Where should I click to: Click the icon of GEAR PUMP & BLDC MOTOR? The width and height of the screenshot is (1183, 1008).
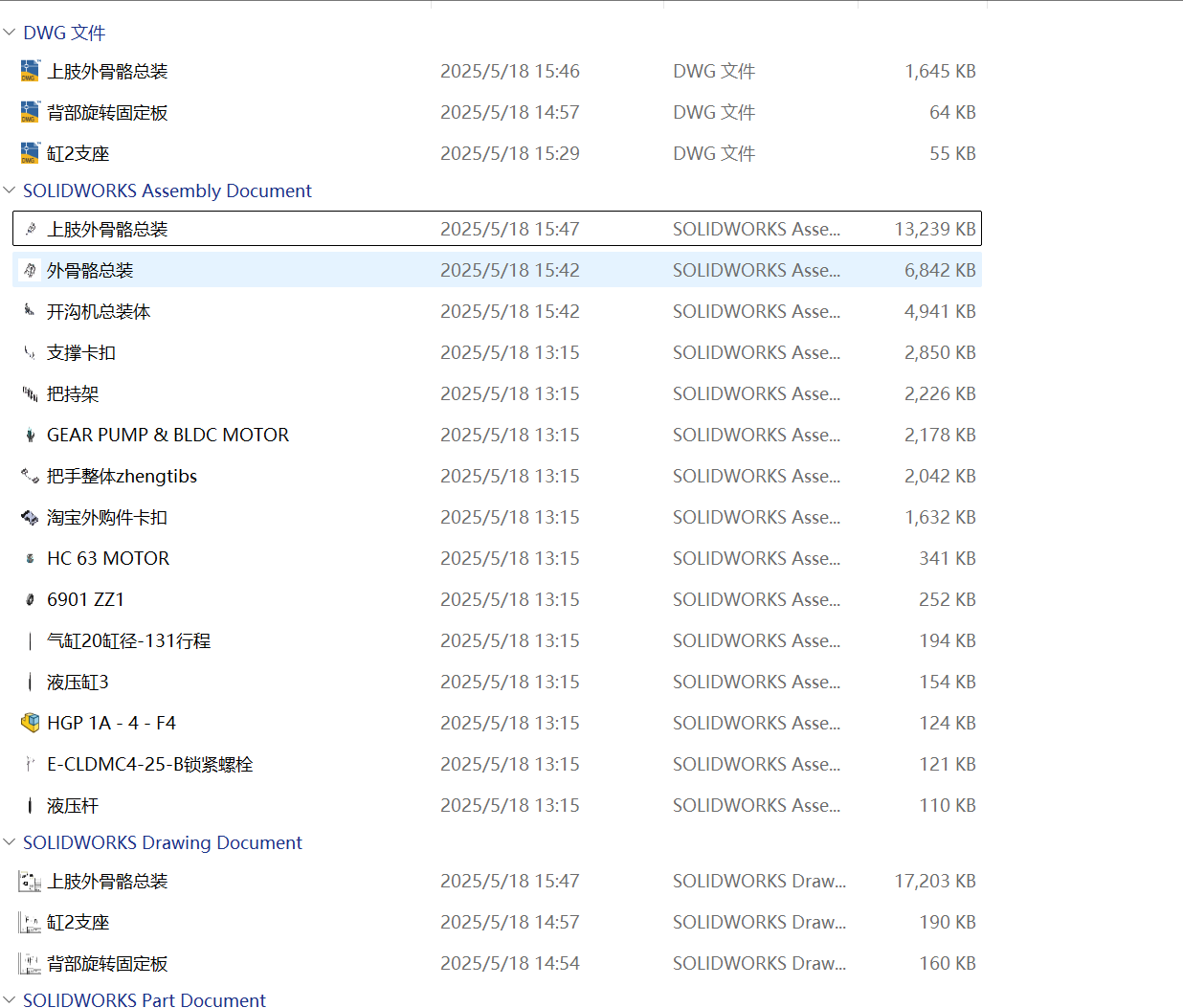tap(30, 435)
